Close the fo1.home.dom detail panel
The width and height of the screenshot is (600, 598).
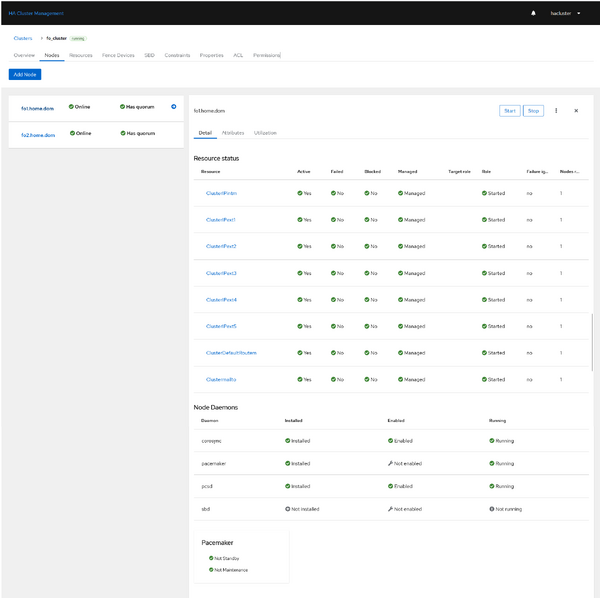click(x=576, y=111)
